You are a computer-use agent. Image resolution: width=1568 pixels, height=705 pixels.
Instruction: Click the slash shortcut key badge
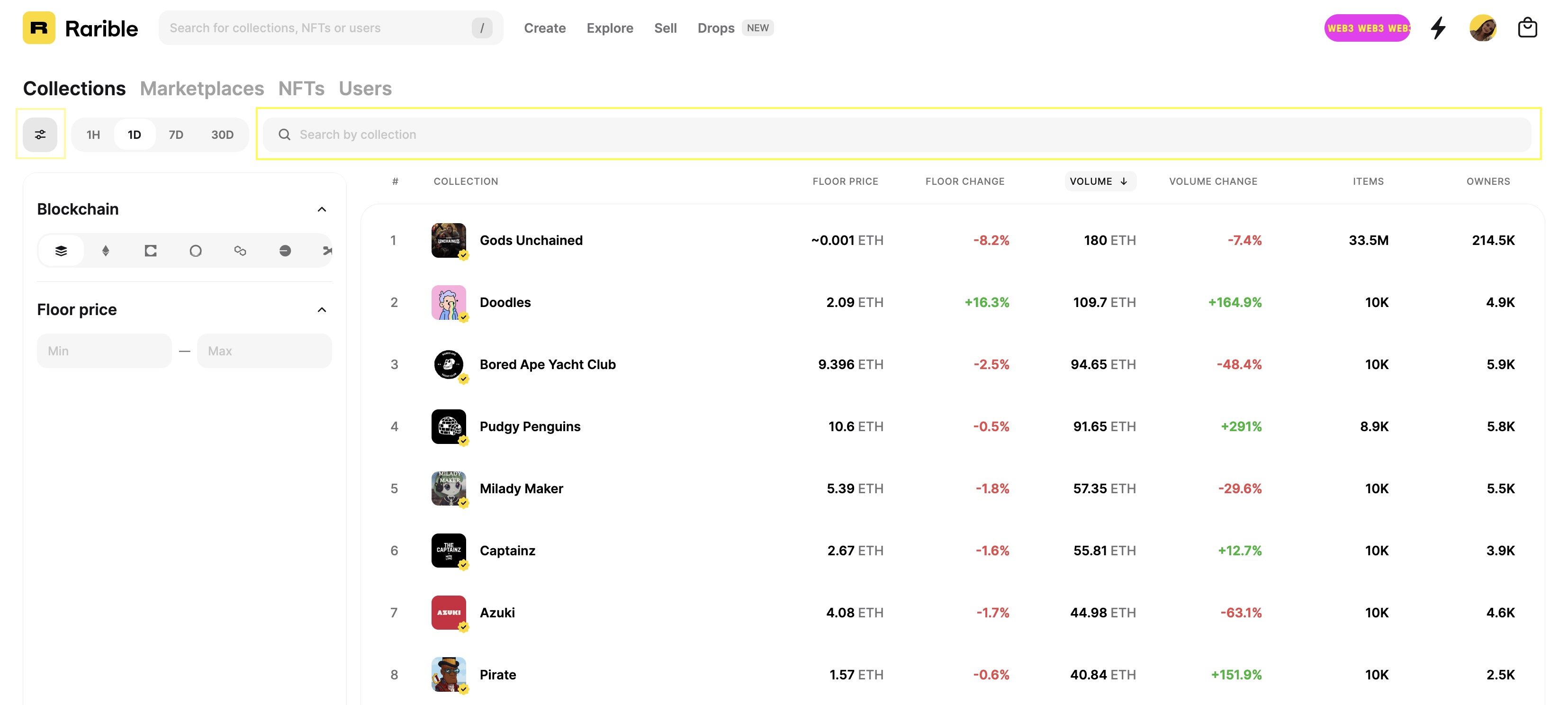click(x=482, y=28)
